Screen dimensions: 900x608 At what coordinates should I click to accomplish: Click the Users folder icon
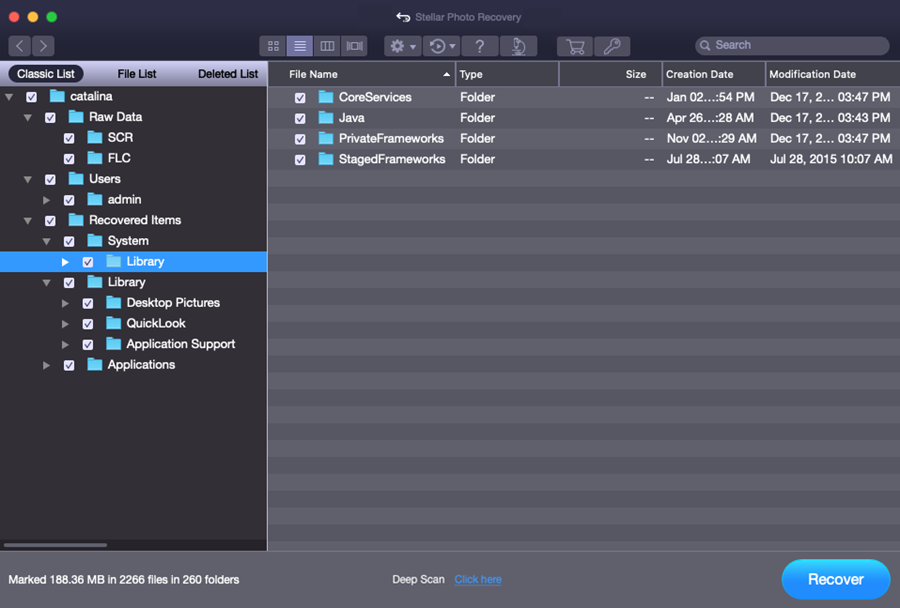(x=76, y=179)
